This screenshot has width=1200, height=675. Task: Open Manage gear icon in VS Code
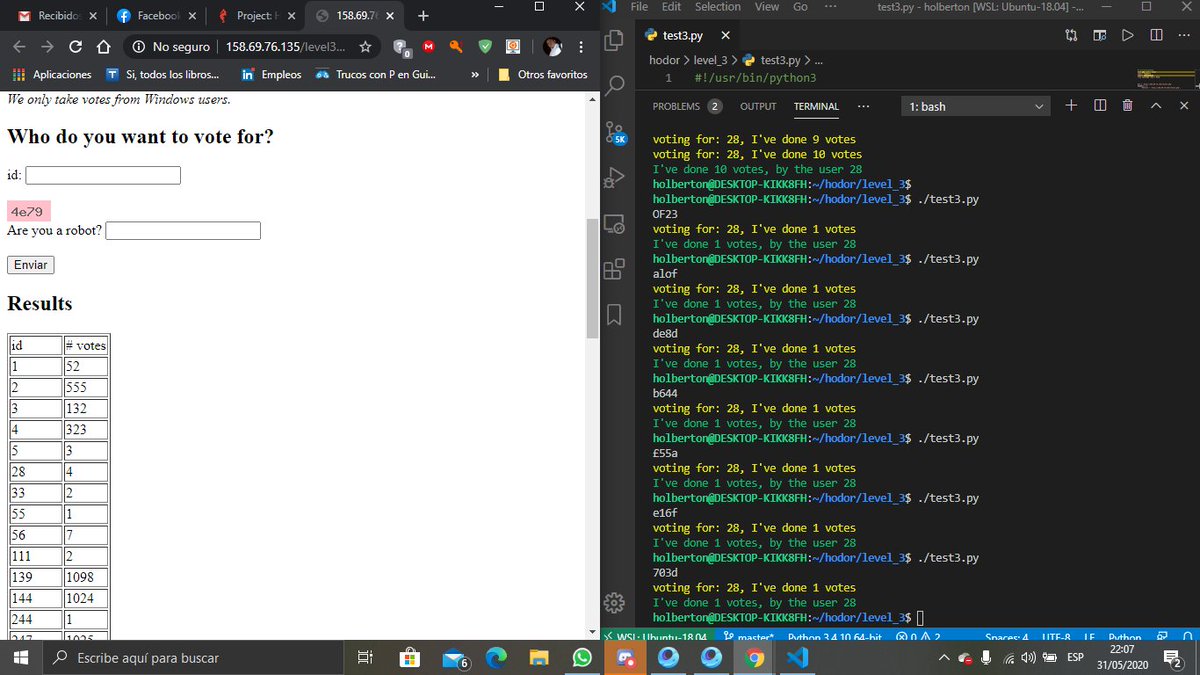click(x=615, y=602)
